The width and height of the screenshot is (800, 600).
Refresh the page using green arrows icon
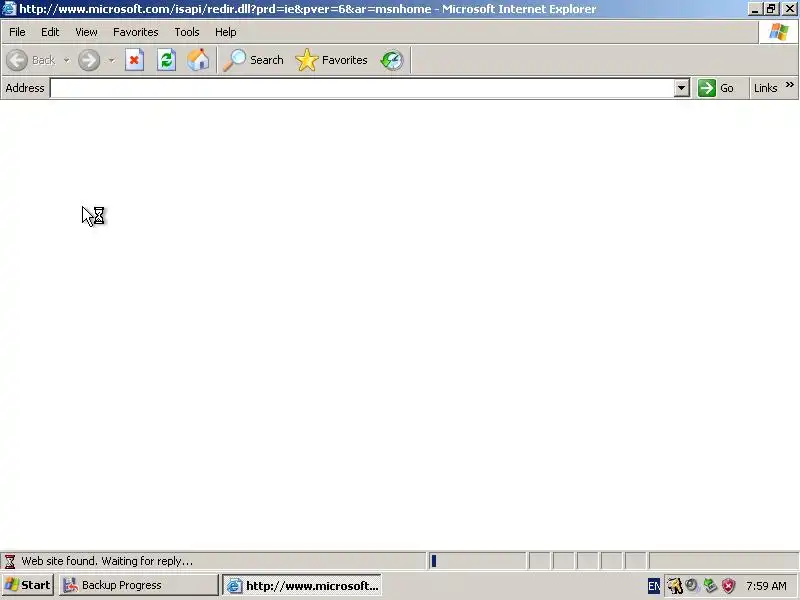(x=166, y=60)
